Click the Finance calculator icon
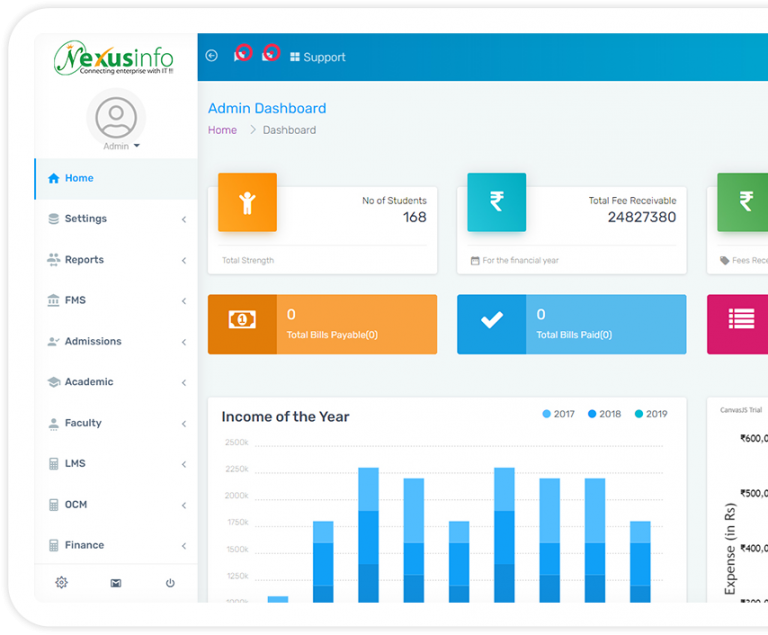768x635 pixels. coord(53,545)
